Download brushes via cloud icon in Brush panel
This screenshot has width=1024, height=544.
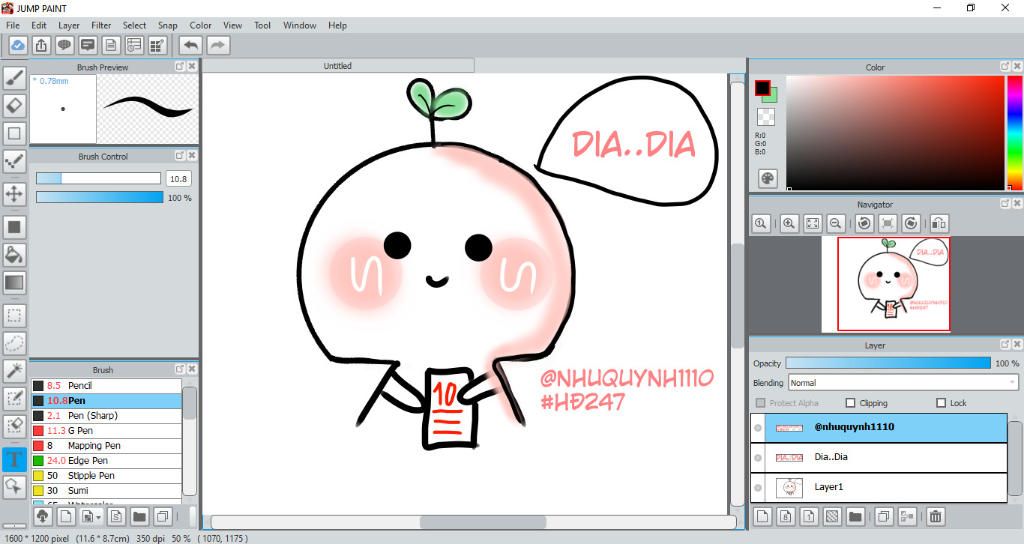tap(42, 517)
